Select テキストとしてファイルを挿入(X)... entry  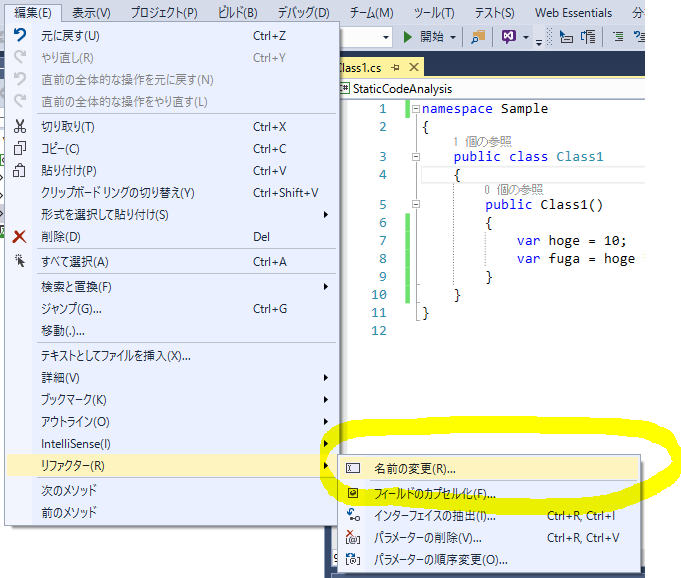click(172, 356)
